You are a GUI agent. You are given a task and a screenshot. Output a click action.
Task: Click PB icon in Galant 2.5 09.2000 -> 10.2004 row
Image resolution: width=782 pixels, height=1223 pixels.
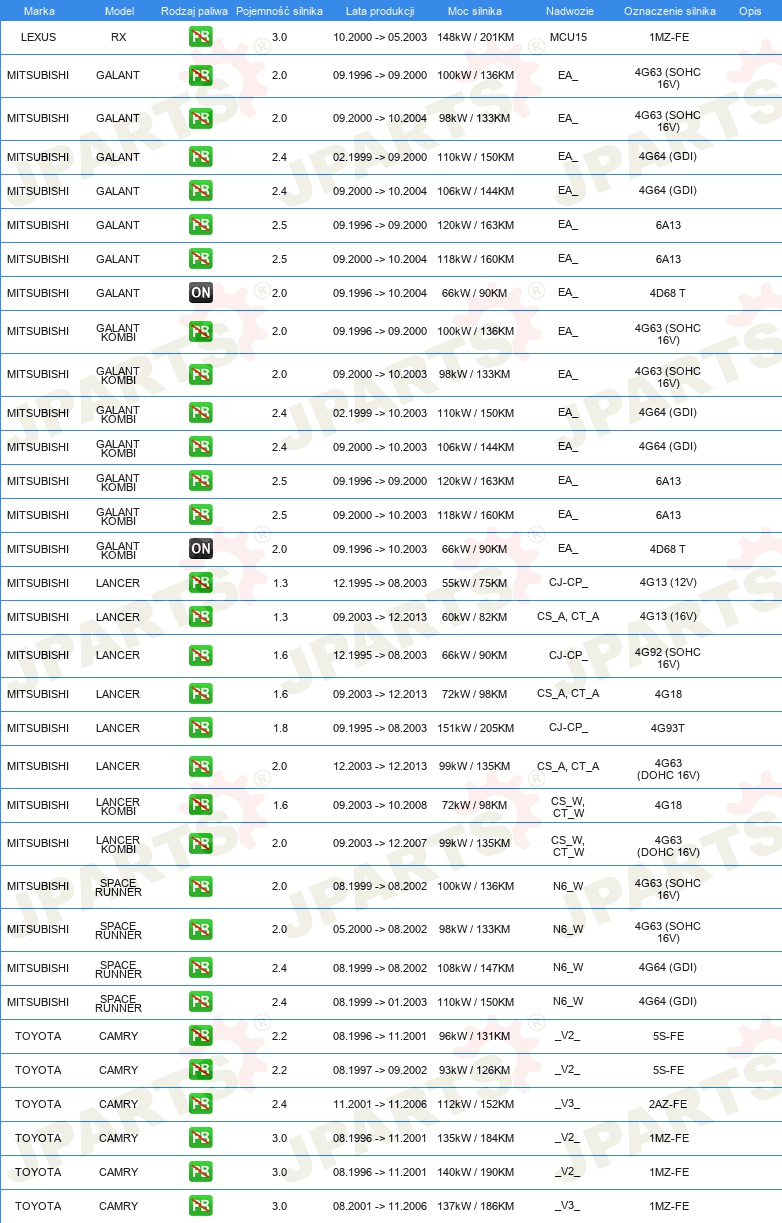click(200, 259)
